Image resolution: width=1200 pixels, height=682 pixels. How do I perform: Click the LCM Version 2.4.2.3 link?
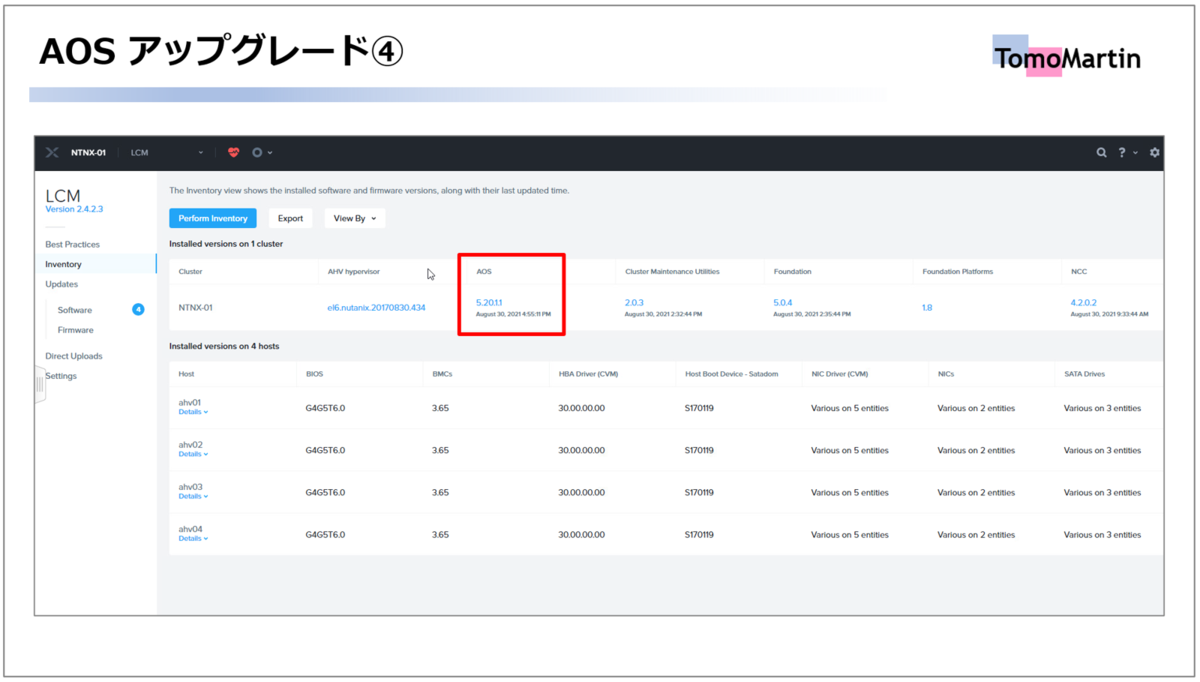point(74,209)
